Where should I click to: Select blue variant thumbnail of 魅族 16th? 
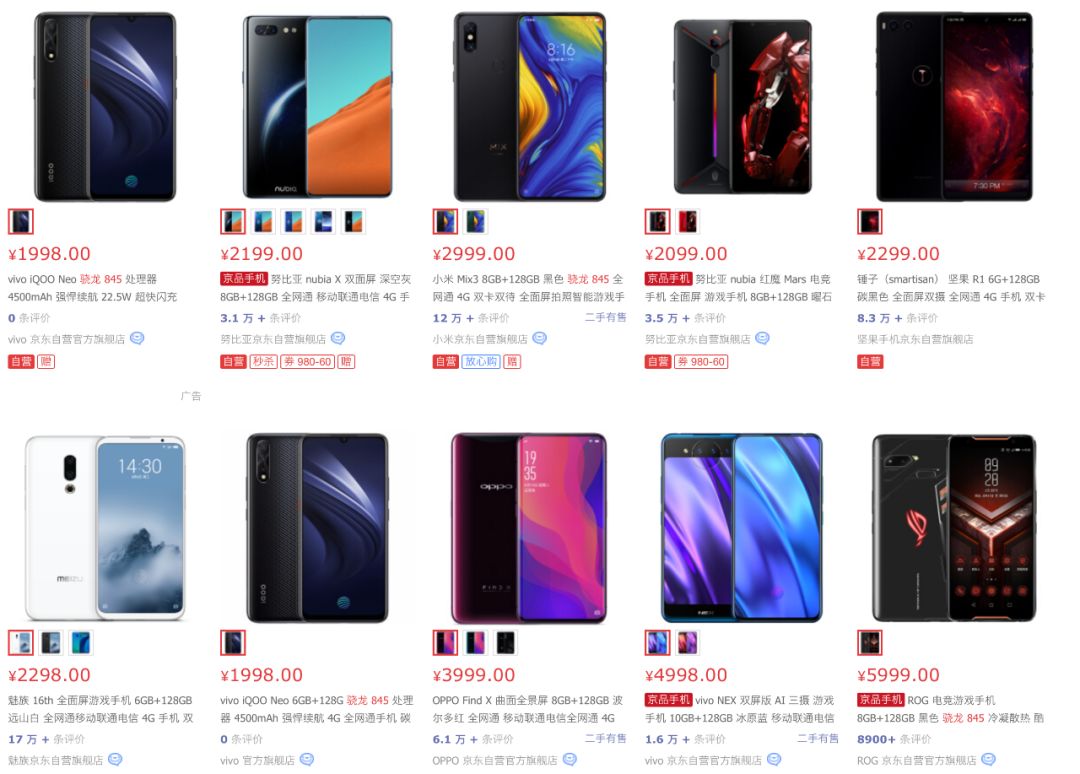81,642
